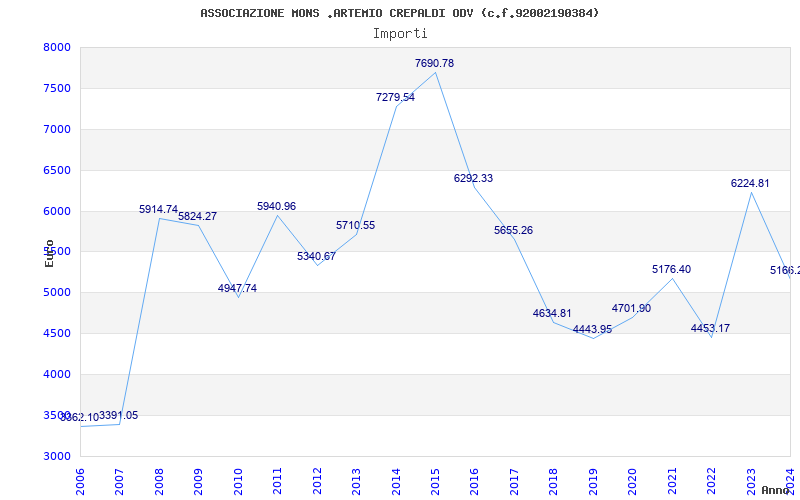The width and height of the screenshot is (800, 500).
Task: Click the x-axis year 2014
Action: [x=396, y=482]
